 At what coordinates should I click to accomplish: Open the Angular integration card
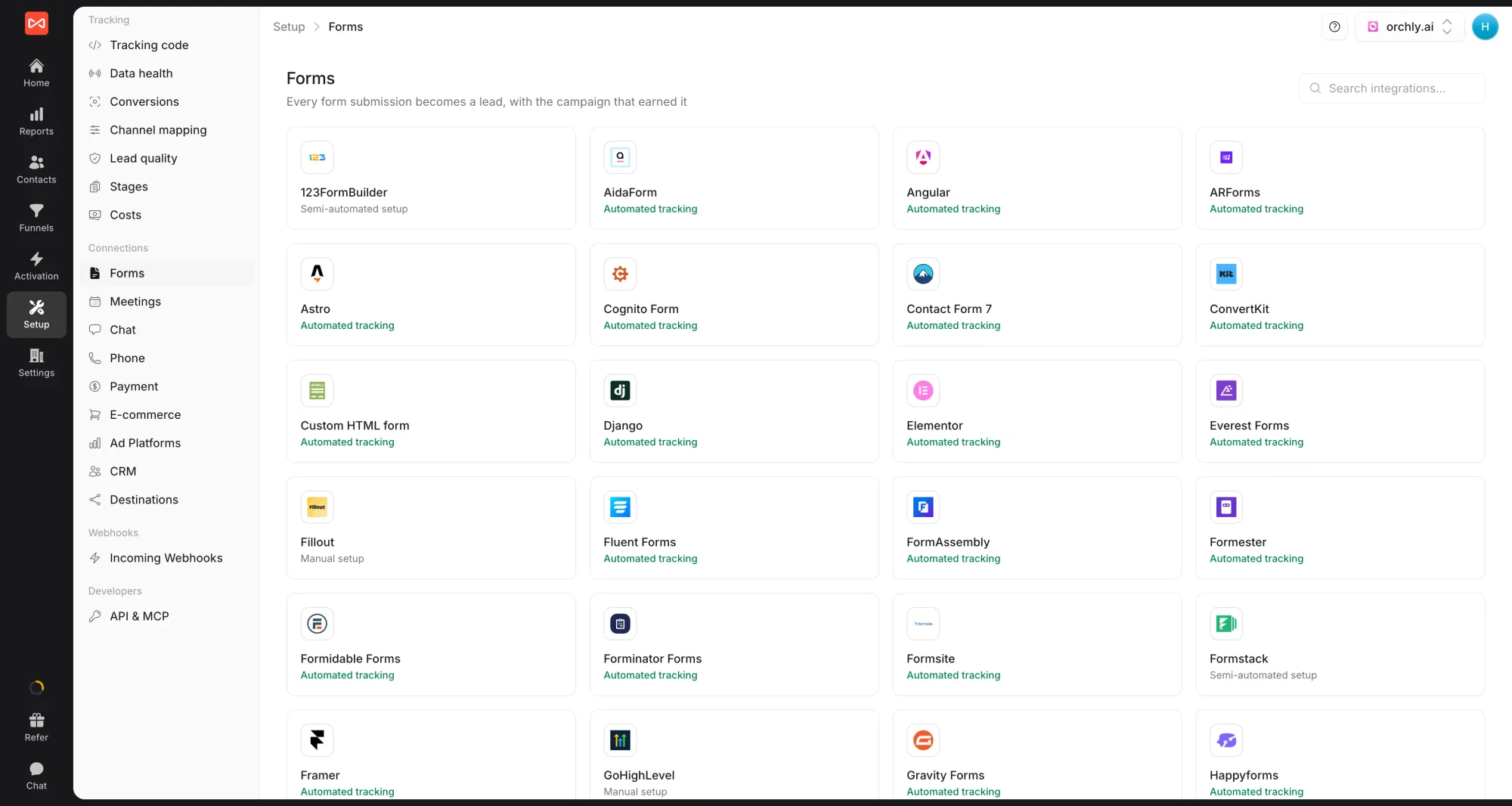click(1037, 178)
